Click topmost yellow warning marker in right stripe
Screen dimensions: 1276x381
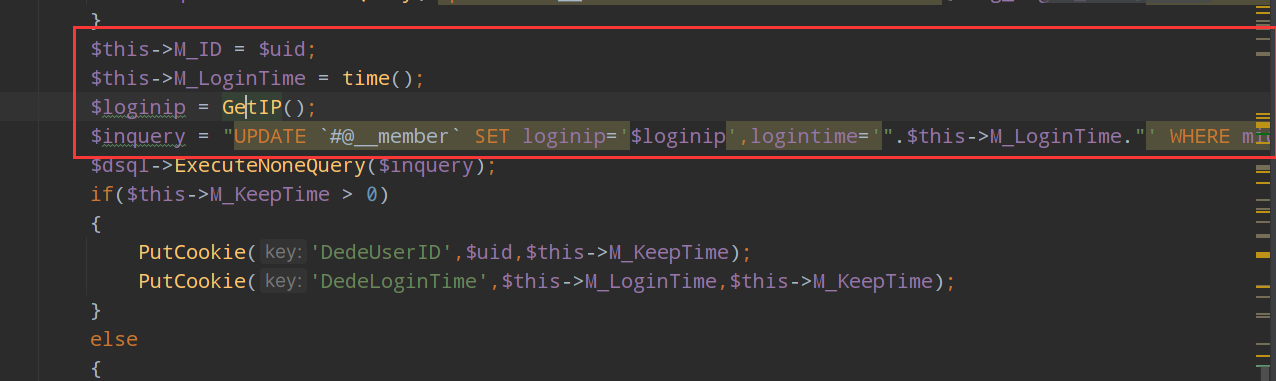coord(1263,6)
